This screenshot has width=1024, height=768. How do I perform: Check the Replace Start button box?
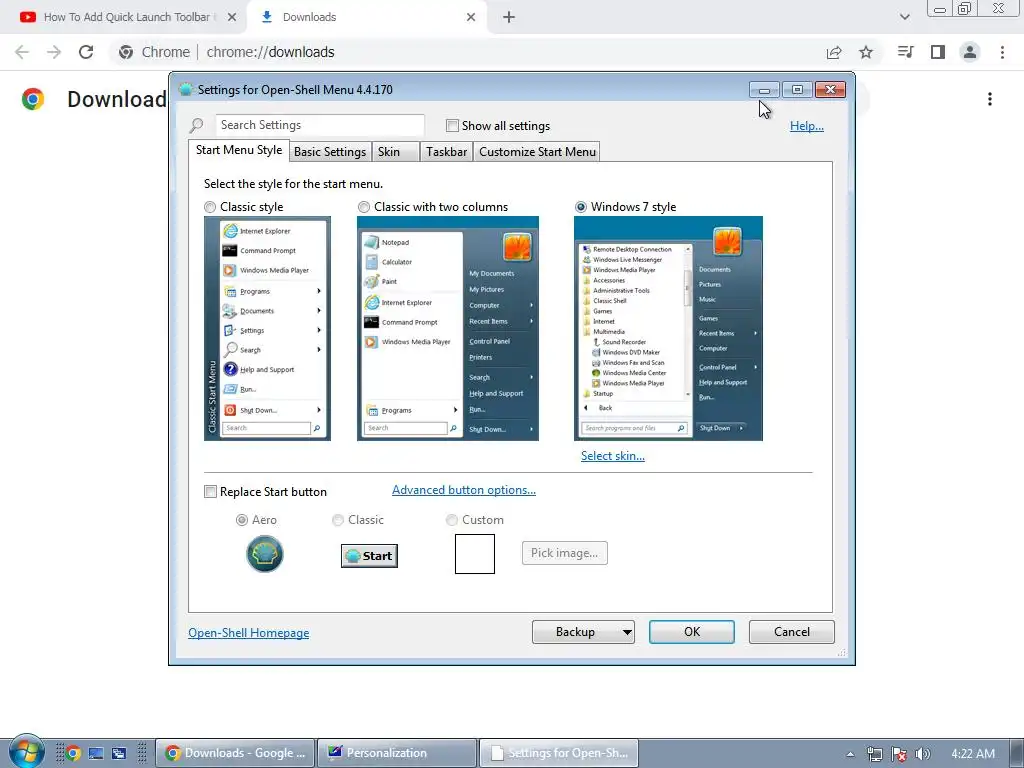coord(210,492)
